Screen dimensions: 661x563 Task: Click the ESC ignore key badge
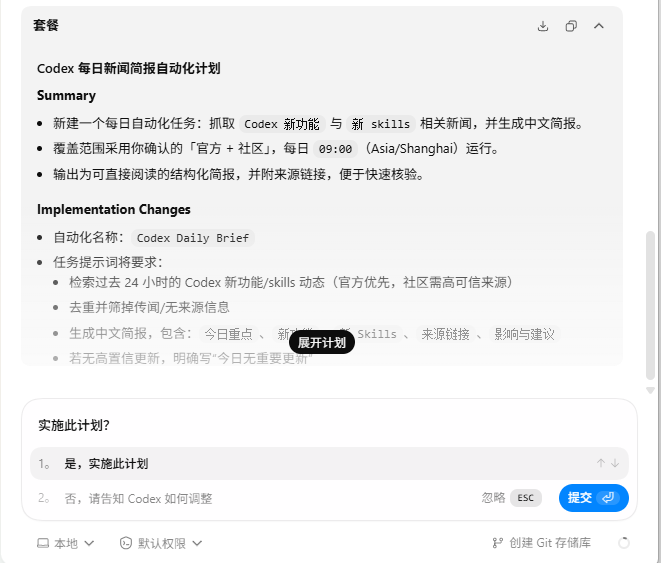526,498
